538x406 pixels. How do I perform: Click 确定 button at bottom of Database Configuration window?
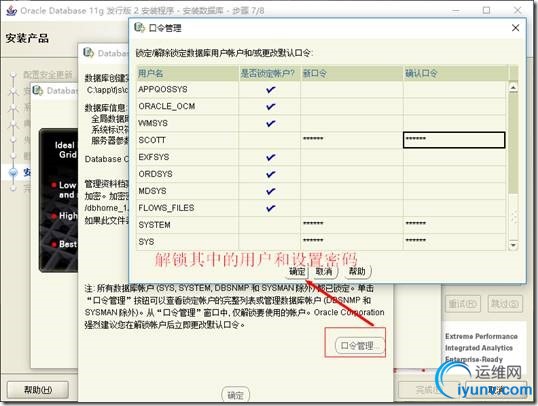point(235,395)
